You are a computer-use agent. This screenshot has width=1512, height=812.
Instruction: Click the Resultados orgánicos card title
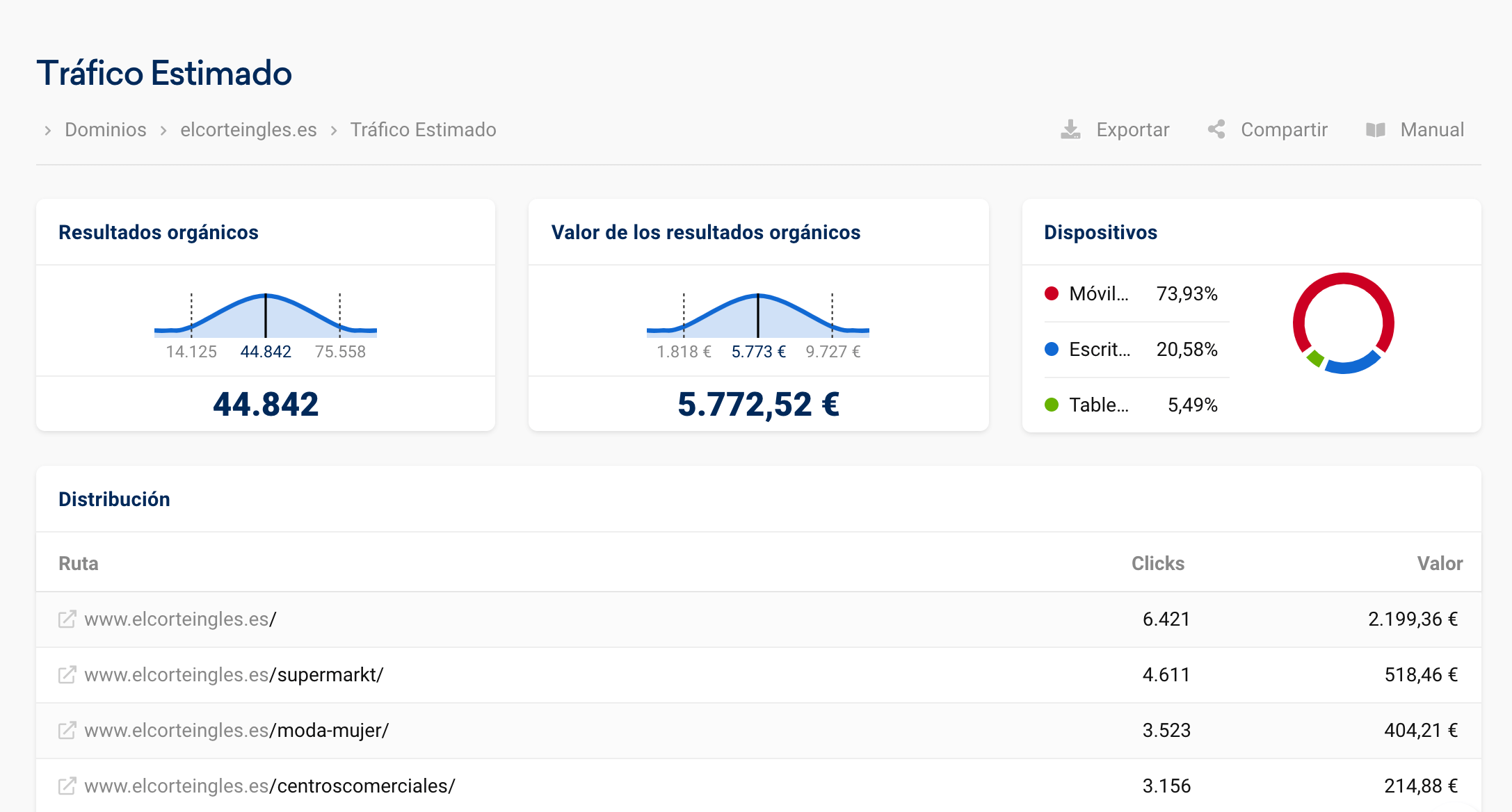tap(159, 232)
